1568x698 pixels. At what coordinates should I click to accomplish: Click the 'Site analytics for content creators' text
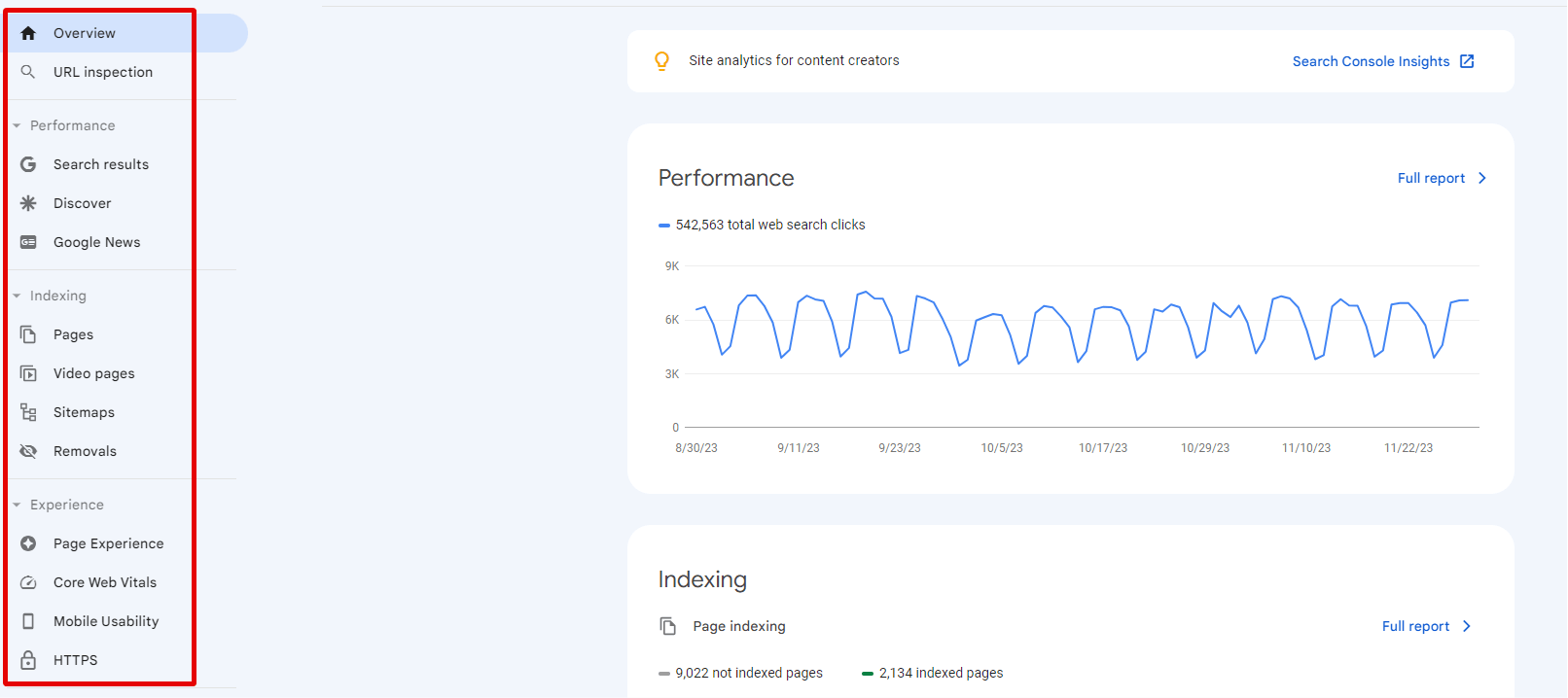click(x=794, y=60)
